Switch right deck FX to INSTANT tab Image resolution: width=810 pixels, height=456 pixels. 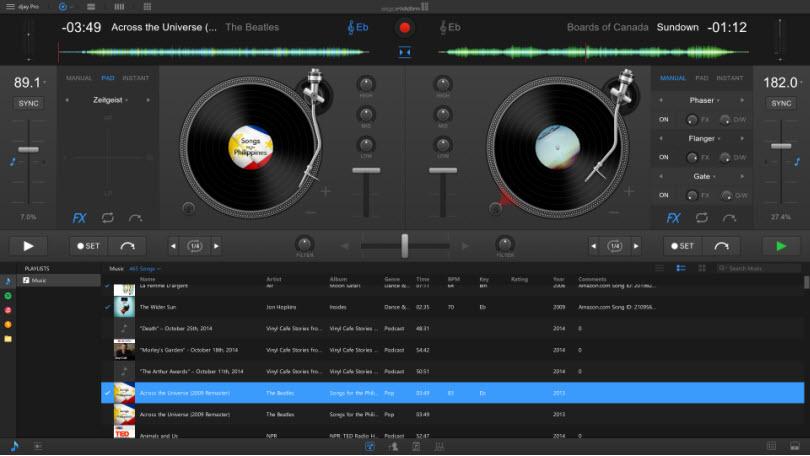click(729, 78)
